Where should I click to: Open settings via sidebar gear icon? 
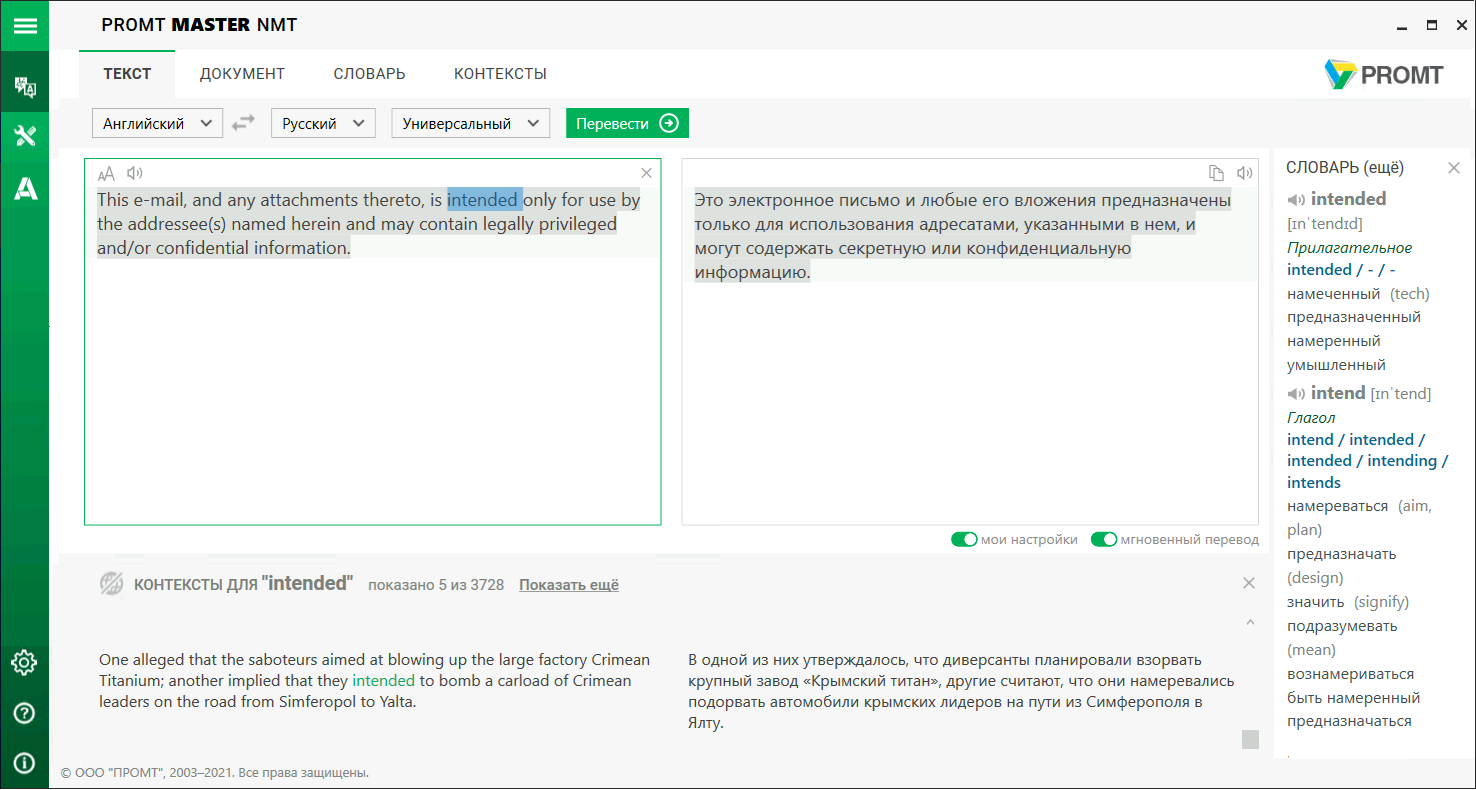coord(24,662)
